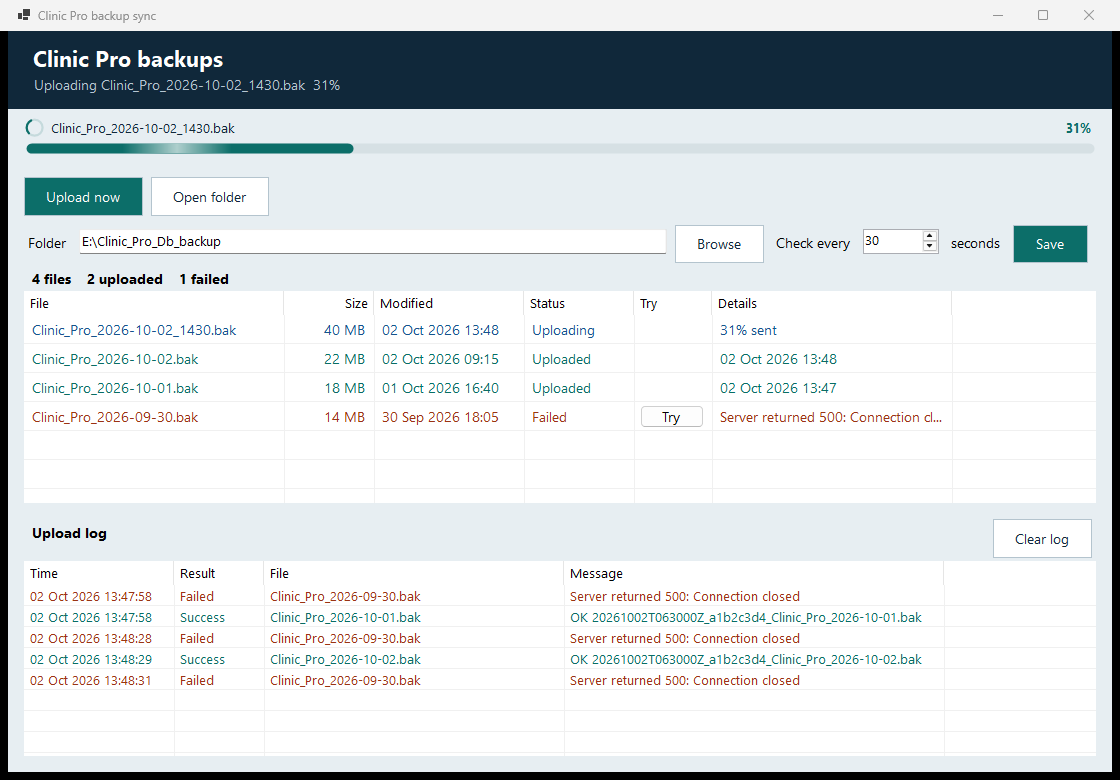Maximize the Clinic Pro backup sync window
This screenshot has width=1120, height=780.
click(1043, 15)
